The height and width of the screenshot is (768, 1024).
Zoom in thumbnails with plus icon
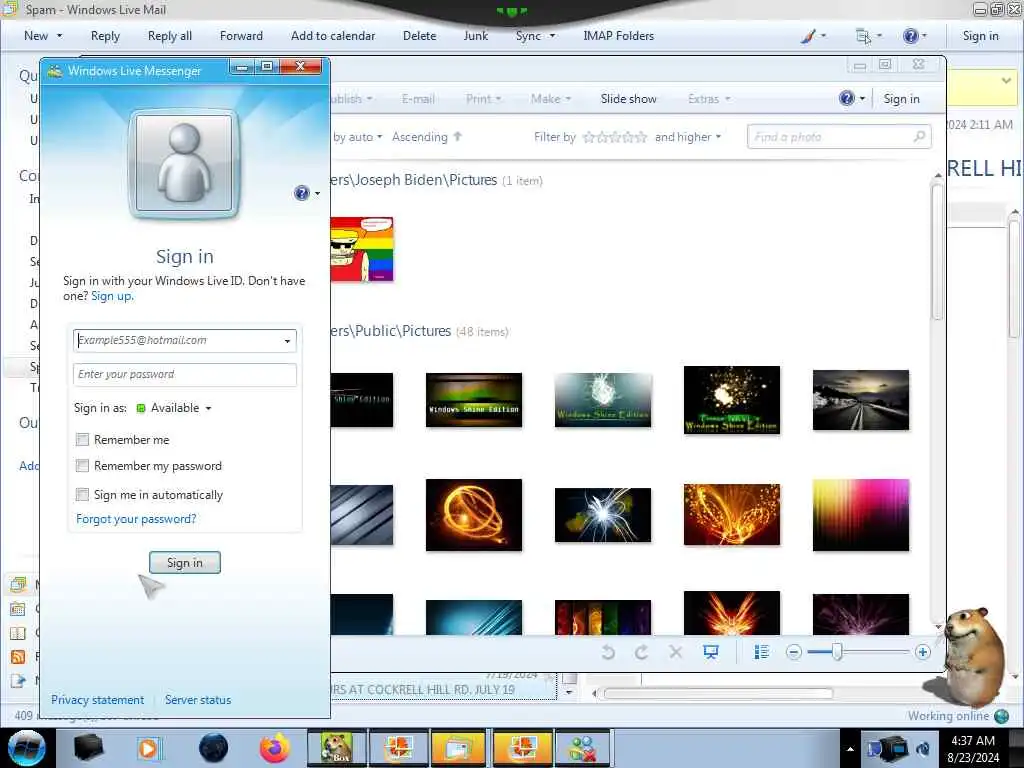[922, 652]
